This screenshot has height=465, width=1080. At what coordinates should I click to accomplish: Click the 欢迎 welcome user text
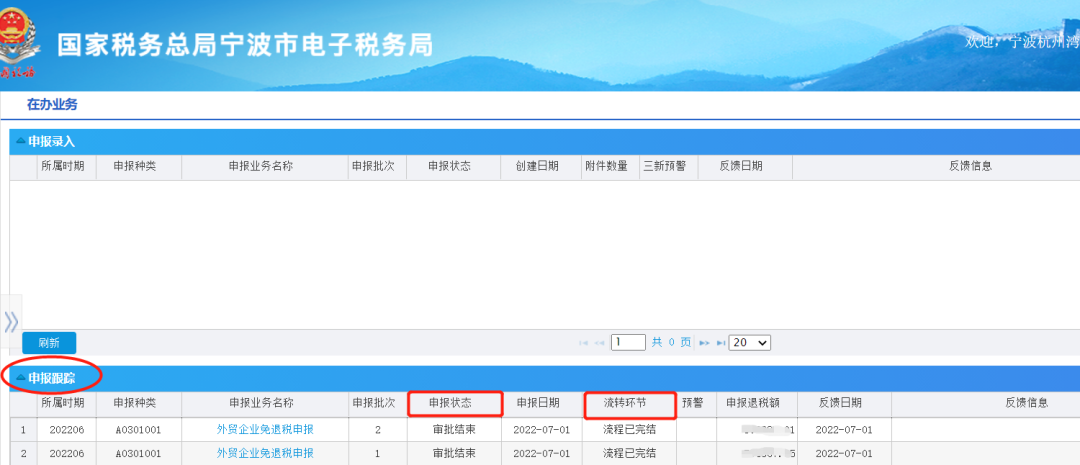pos(1022,41)
